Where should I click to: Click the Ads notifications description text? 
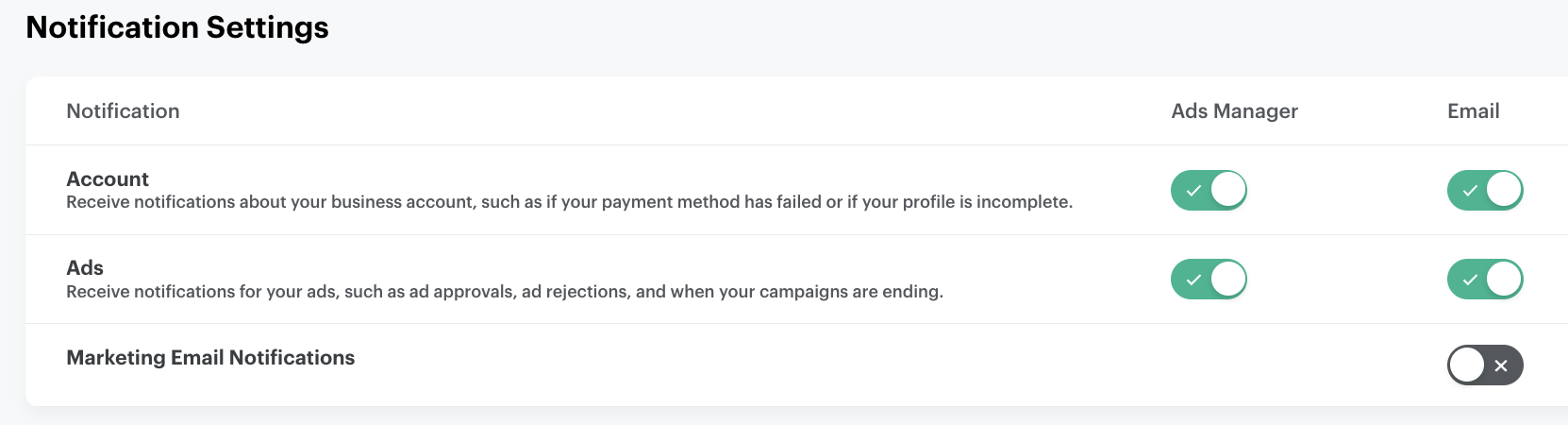point(505,292)
